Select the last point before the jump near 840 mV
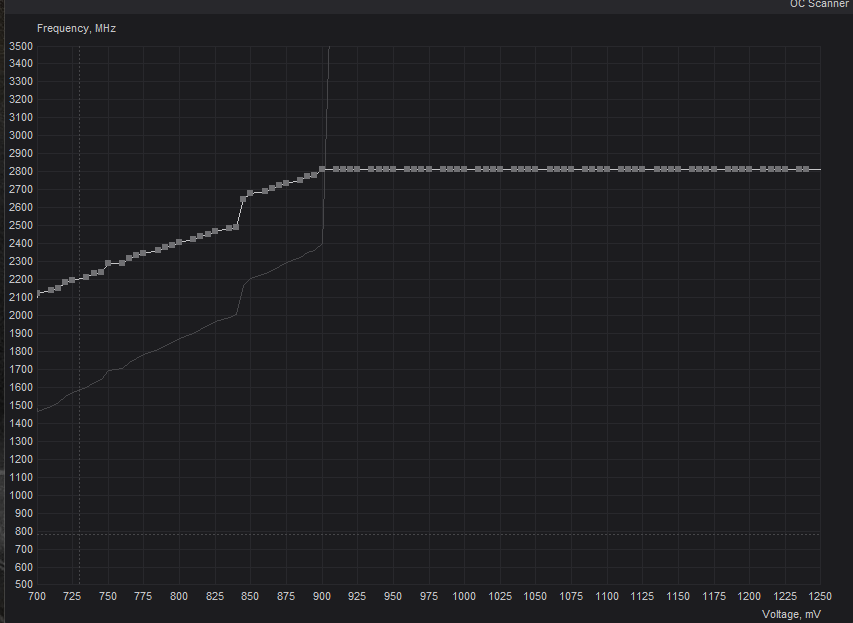This screenshot has width=853, height=623. point(236,227)
